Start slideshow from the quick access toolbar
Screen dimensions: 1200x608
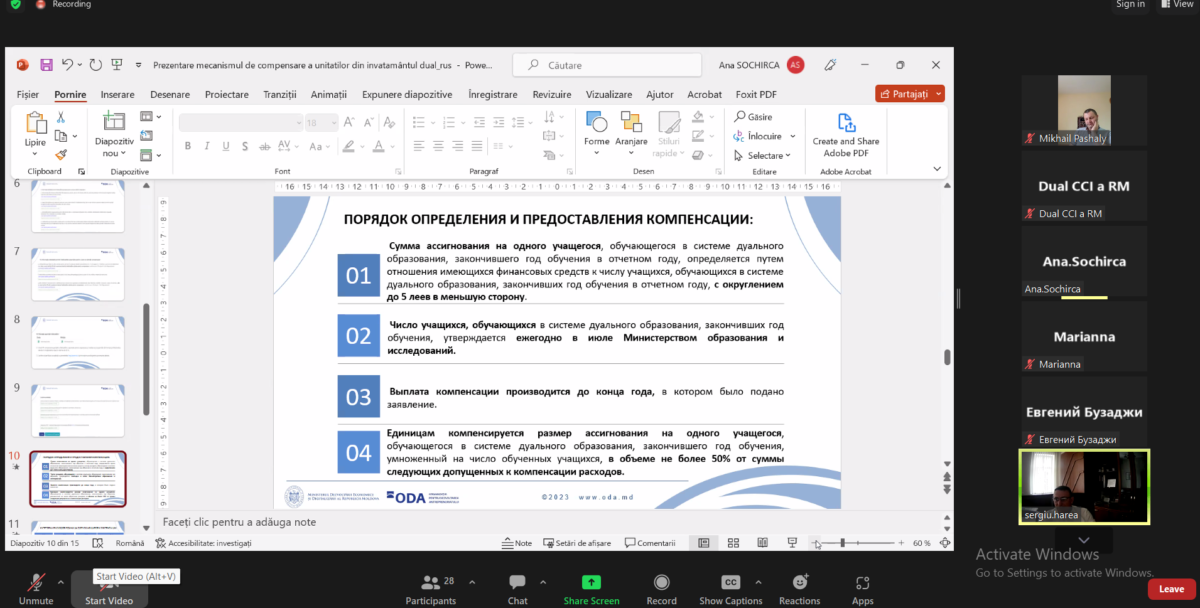(x=117, y=65)
